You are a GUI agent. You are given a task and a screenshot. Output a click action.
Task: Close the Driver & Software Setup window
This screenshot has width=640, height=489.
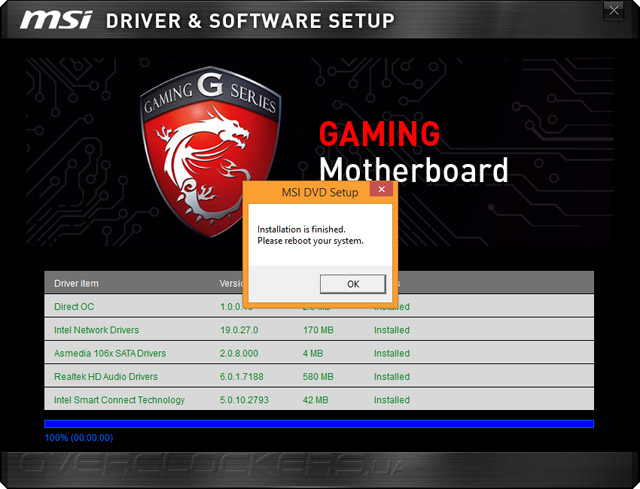click(613, 11)
